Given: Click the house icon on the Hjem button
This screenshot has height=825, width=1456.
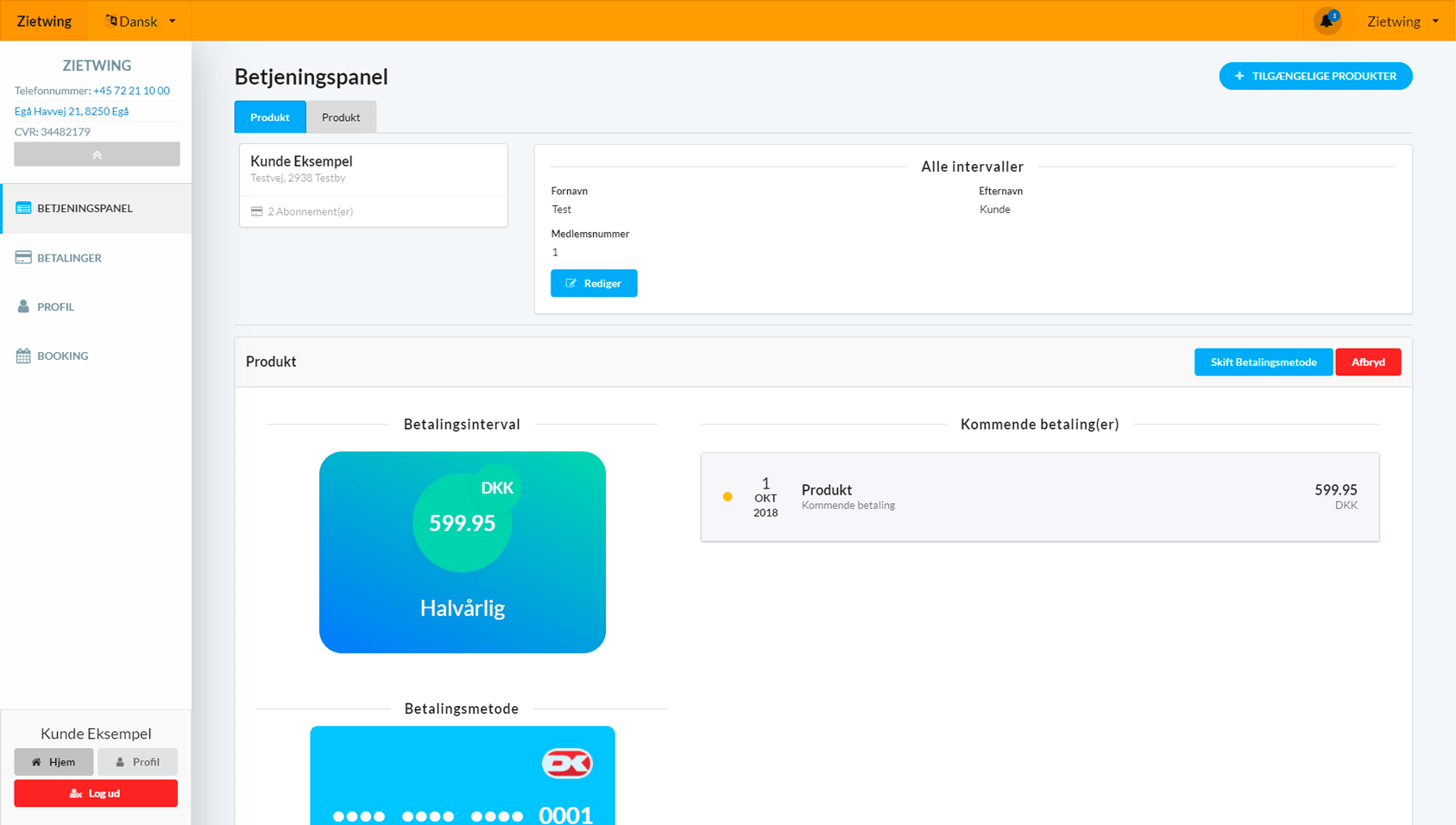Looking at the screenshot, I should tap(35, 762).
